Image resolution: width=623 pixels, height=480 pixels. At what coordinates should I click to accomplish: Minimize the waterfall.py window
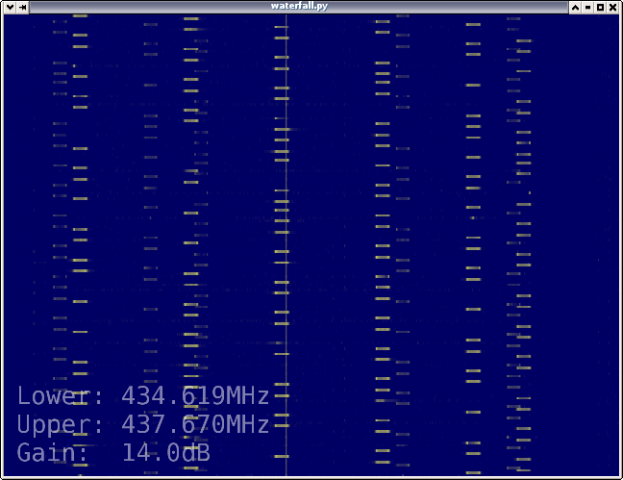[588, 7]
